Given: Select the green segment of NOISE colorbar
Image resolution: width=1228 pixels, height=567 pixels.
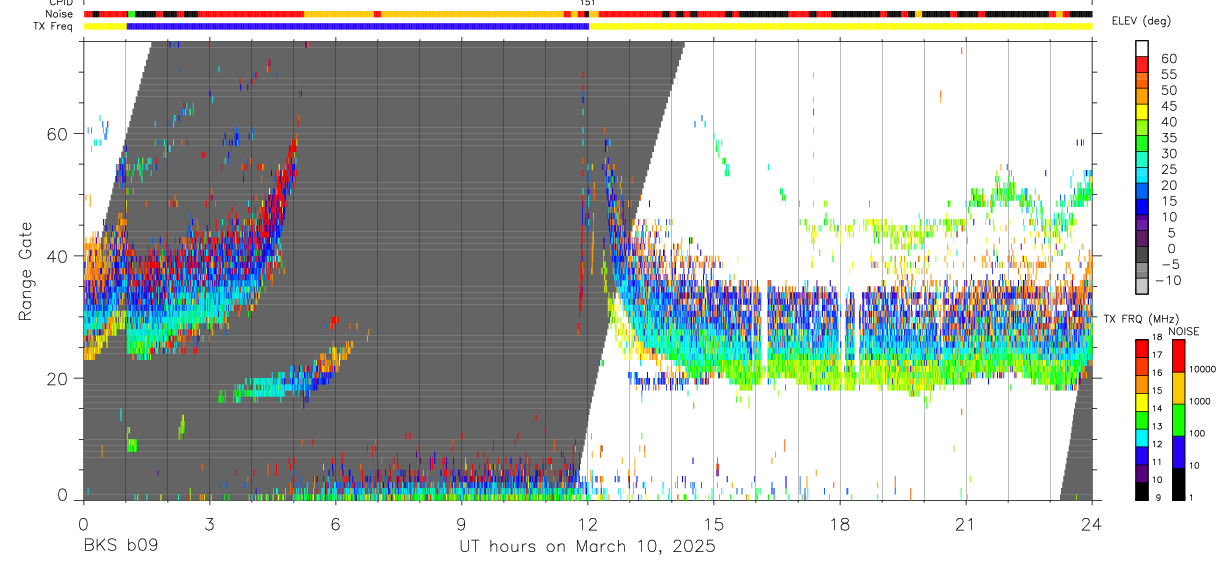Looking at the screenshot, I should point(1177,420).
